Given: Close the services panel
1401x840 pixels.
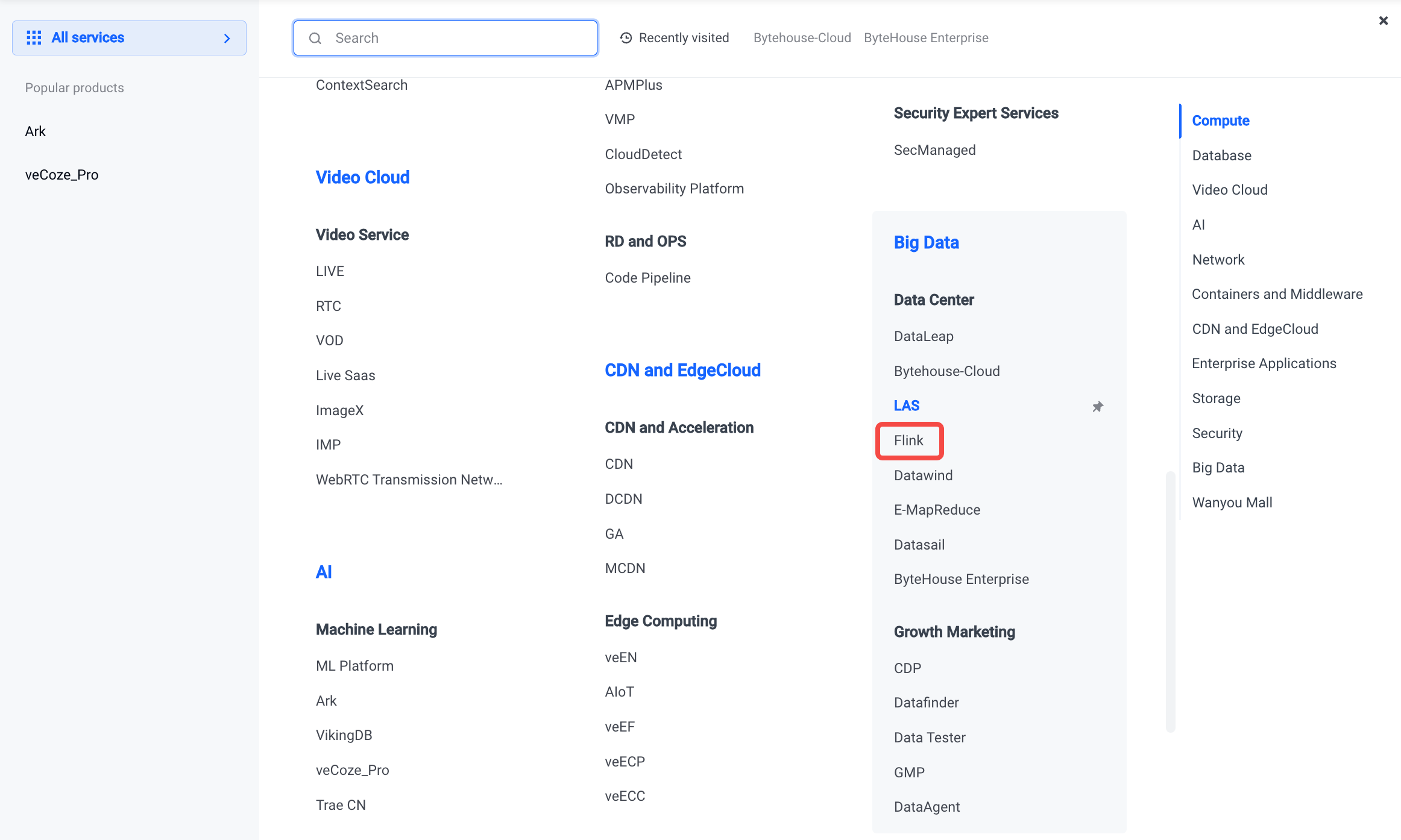Looking at the screenshot, I should [x=1384, y=20].
